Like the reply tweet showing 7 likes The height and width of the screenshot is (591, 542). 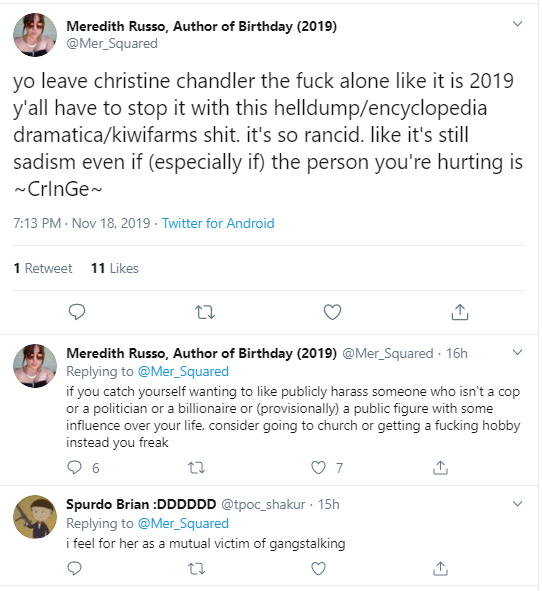[318, 468]
